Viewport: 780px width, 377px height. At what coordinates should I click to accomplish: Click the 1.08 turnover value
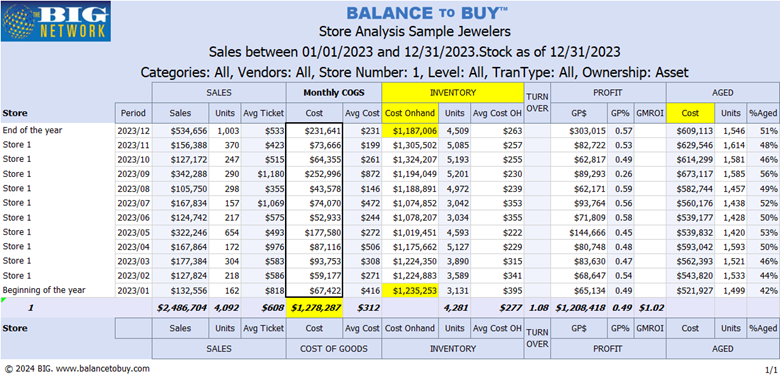coord(537,308)
